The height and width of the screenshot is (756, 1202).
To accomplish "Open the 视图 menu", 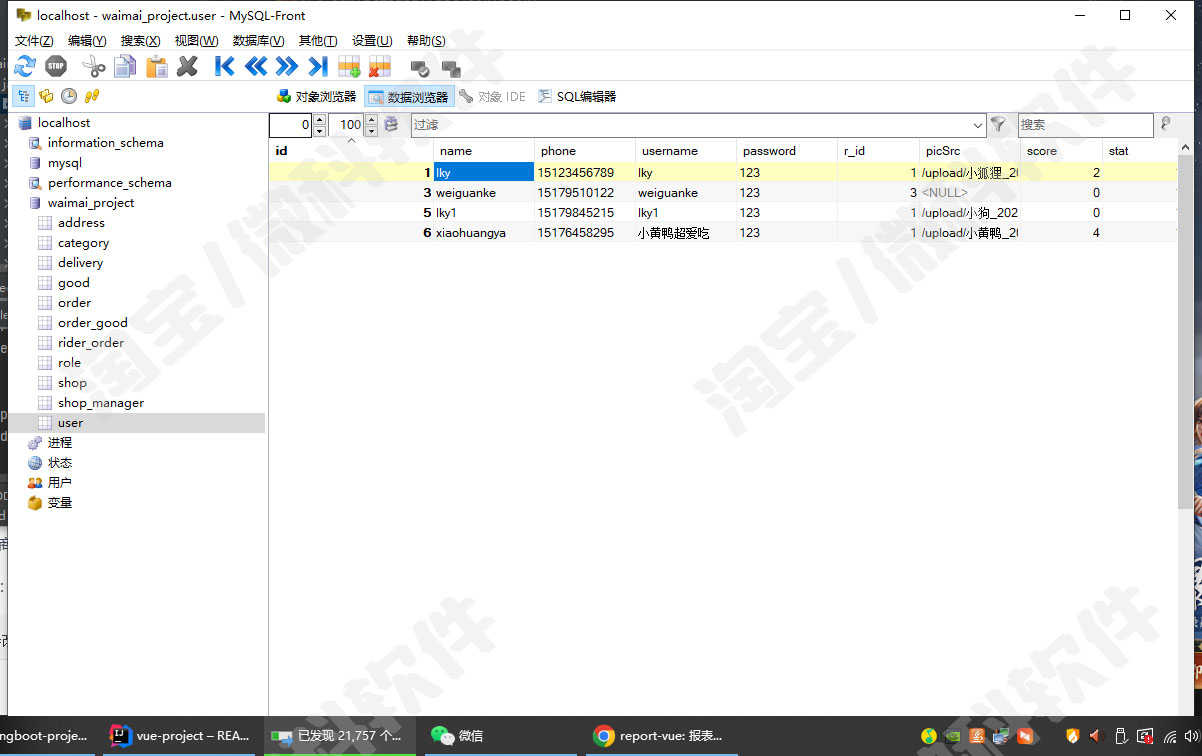I will [x=196, y=40].
